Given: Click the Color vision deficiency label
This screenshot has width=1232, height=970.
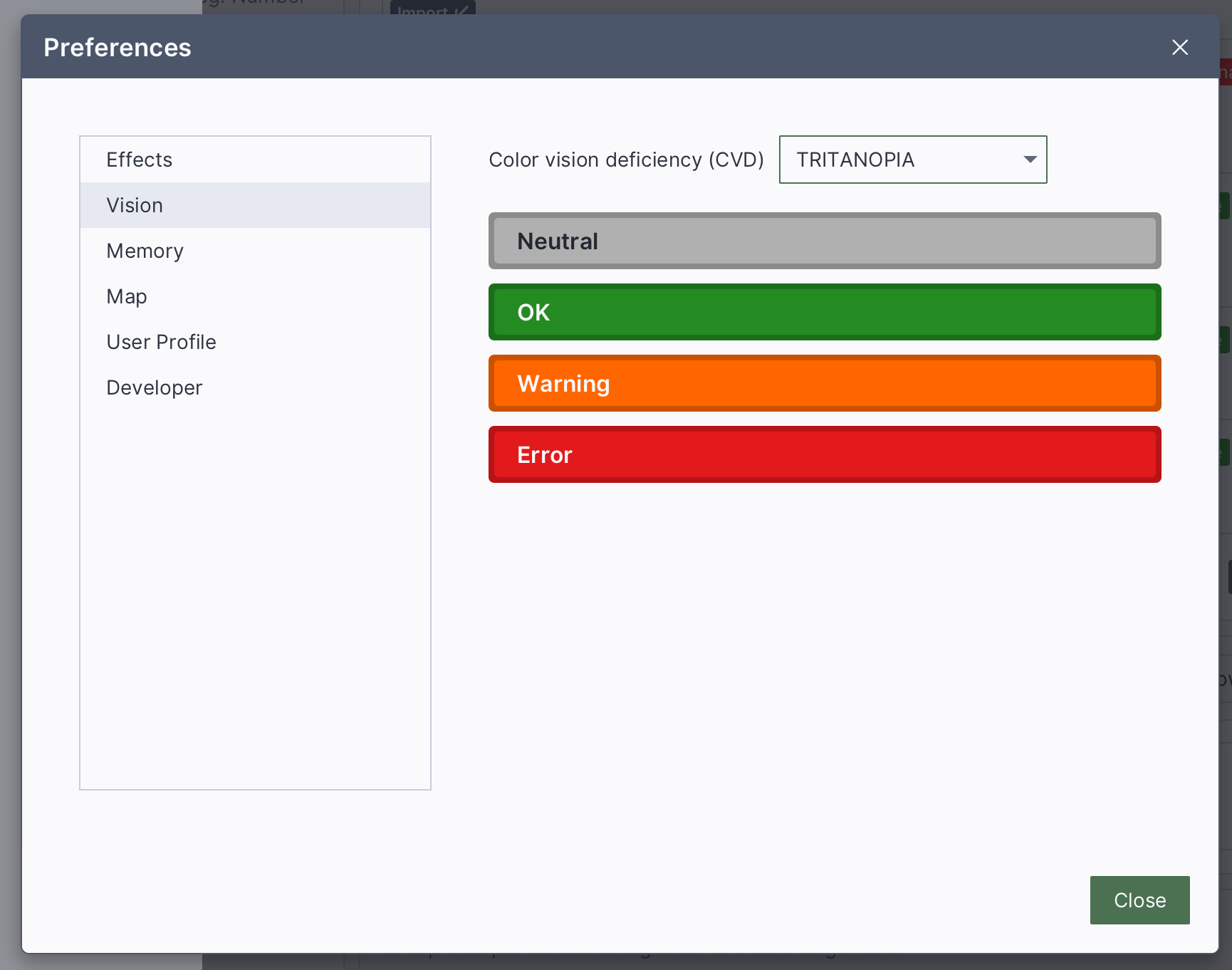Looking at the screenshot, I should (x=625, y=160).
